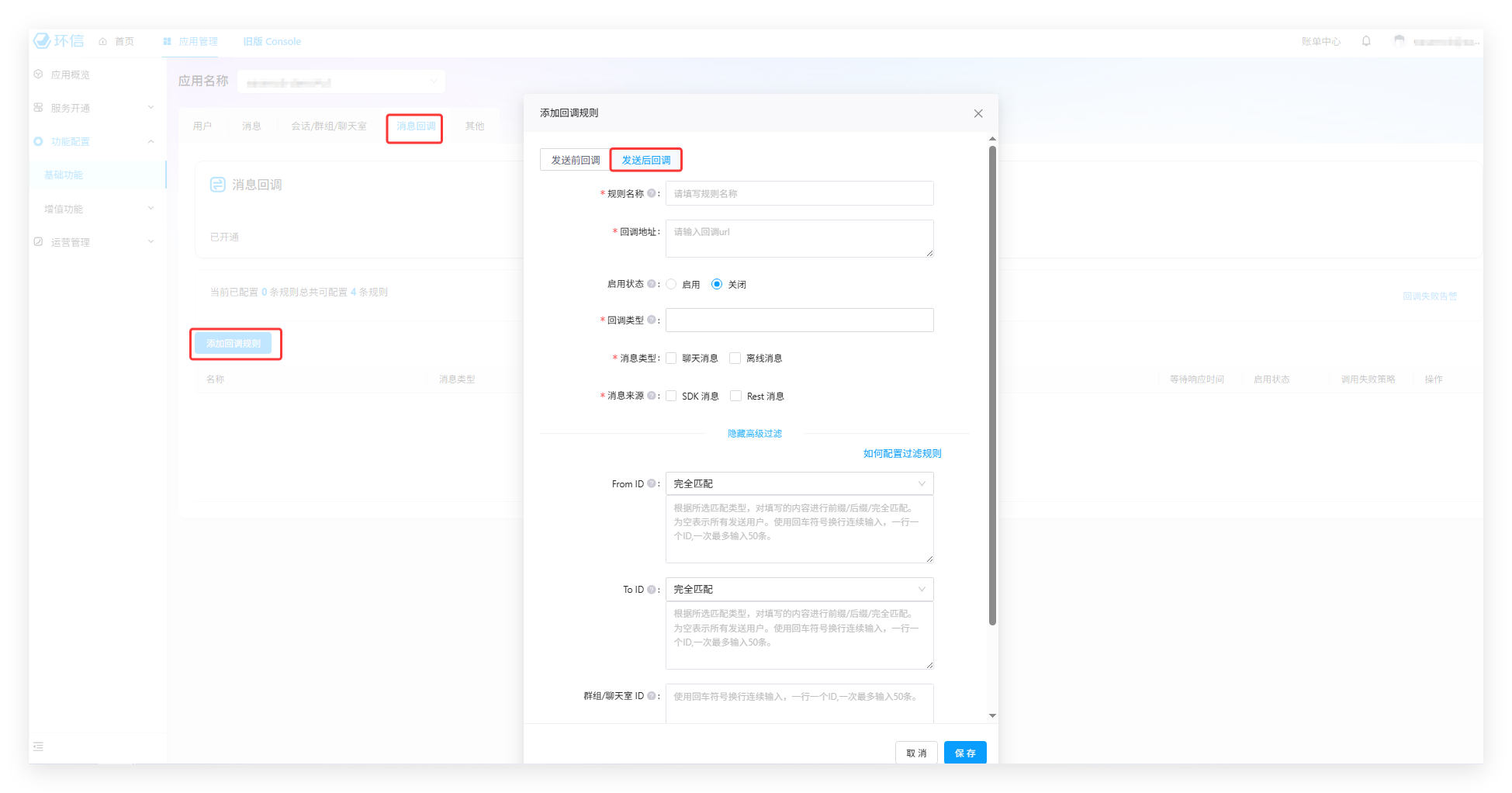Image resolution: width=1512 pixels, height=793 pixels.
Task: Click help icon next to 规则名称
Action: pyautogui.click(x=652, y=193)
